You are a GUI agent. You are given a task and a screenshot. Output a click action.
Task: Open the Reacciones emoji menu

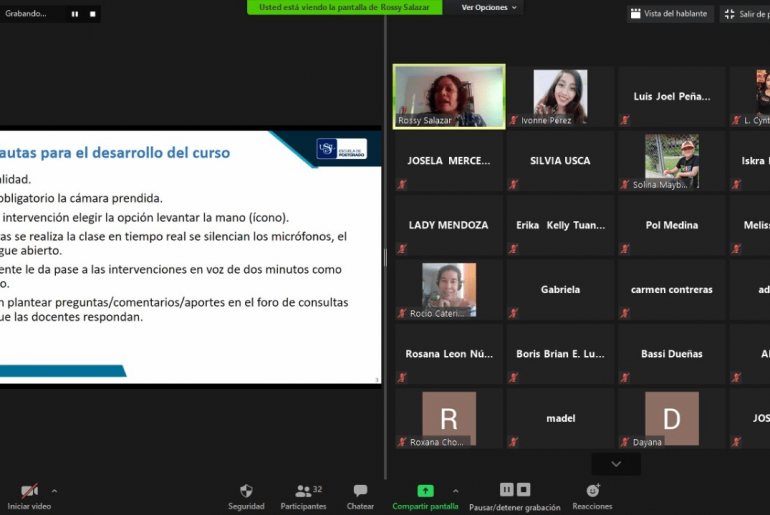tap(593, 491)
